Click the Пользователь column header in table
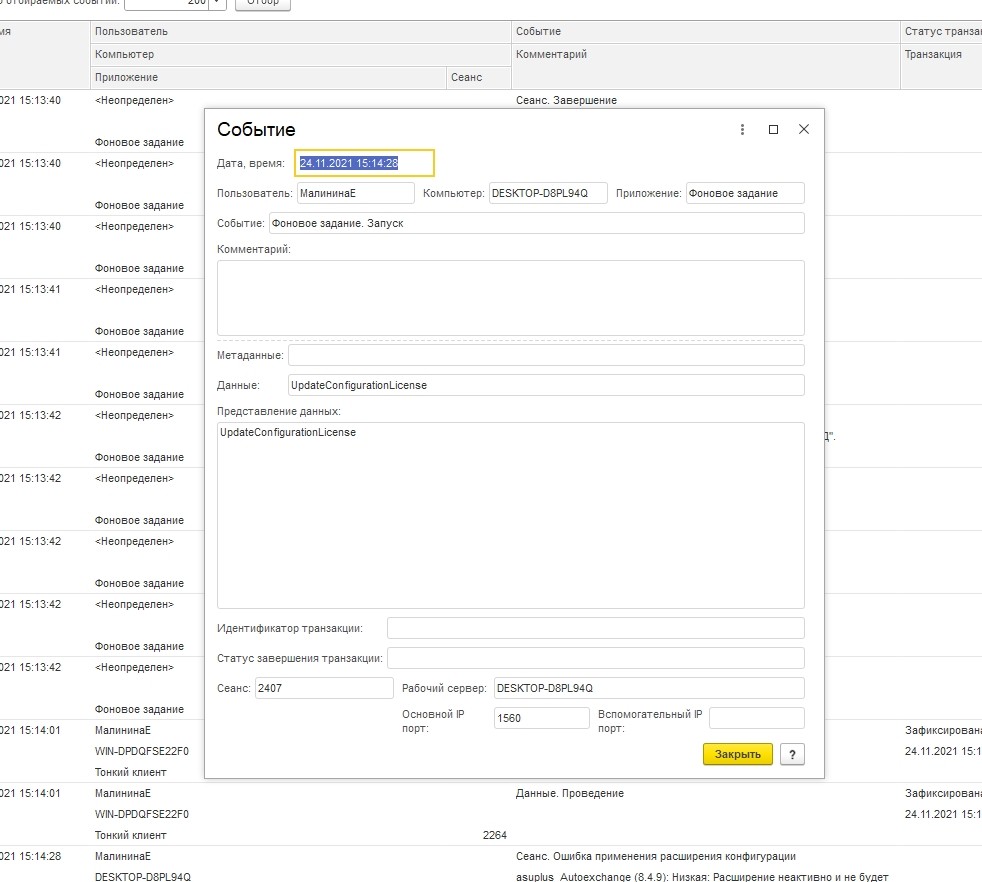982x882 pixels. [300, 32]
